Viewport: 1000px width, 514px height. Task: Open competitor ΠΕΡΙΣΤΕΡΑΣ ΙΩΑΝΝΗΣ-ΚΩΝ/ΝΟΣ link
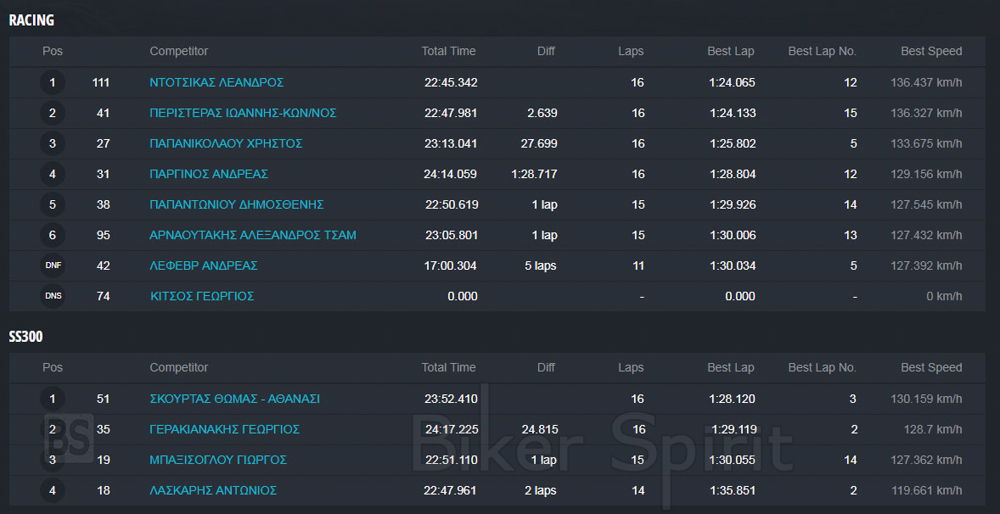tap(243, 113)
